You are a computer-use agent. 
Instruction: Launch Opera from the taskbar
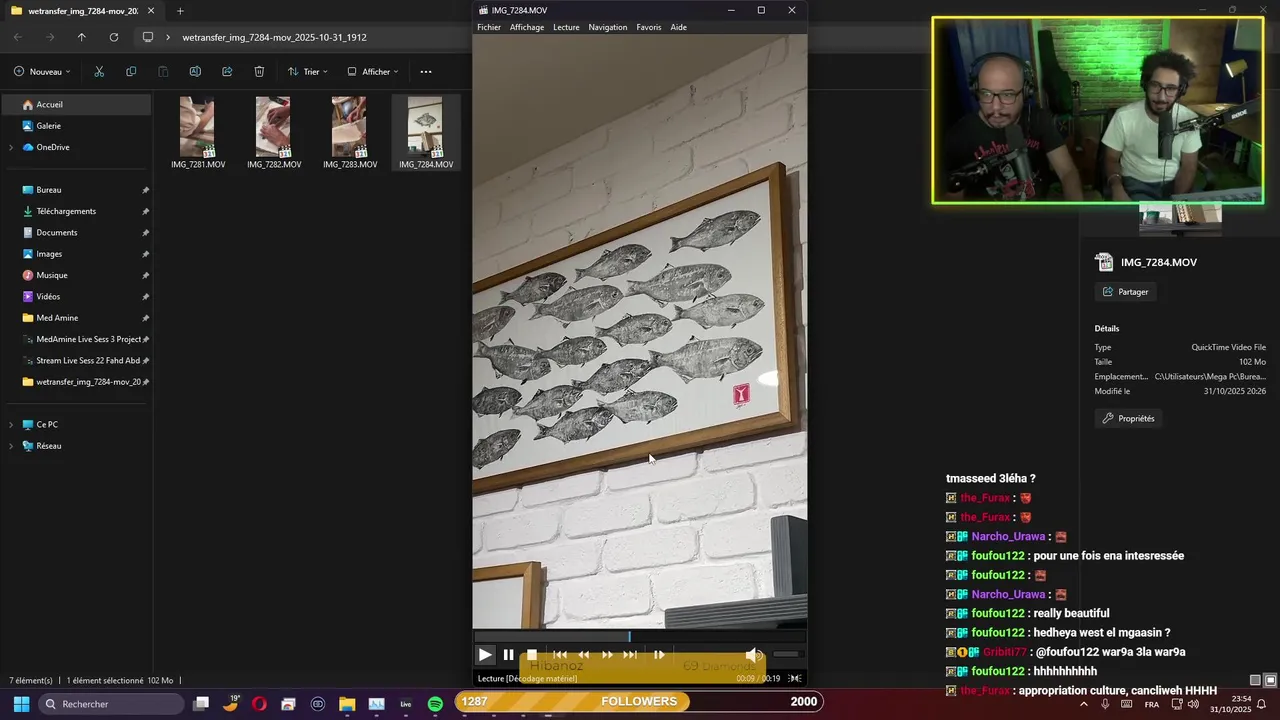(x=259, y=704)
